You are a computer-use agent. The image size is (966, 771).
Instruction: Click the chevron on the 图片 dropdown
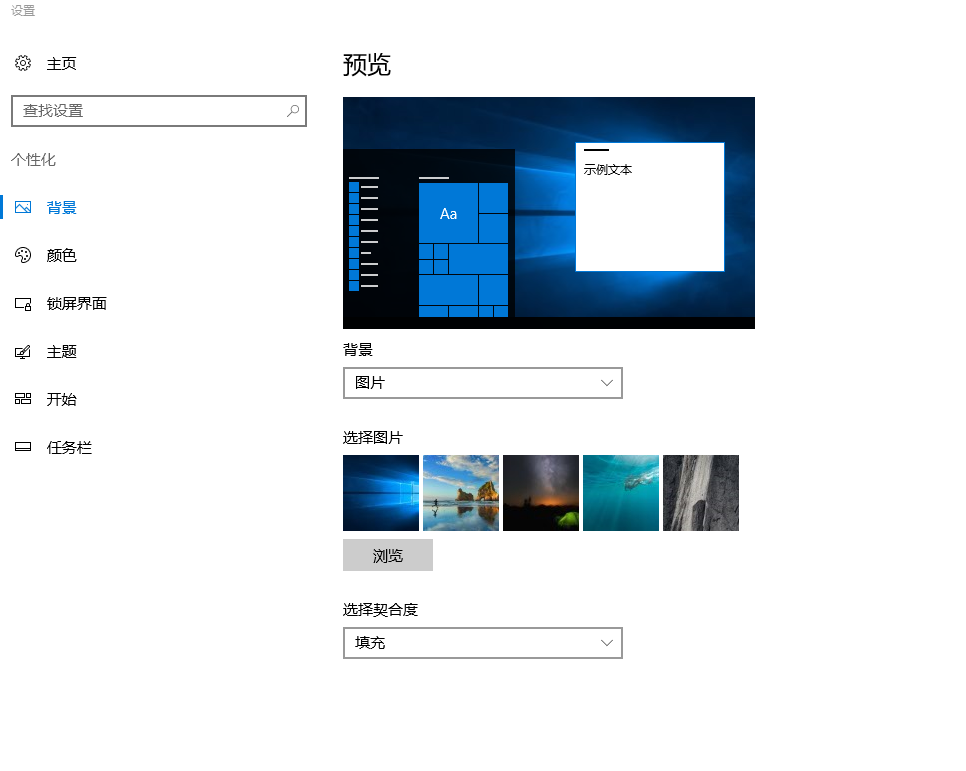point(606,383)
